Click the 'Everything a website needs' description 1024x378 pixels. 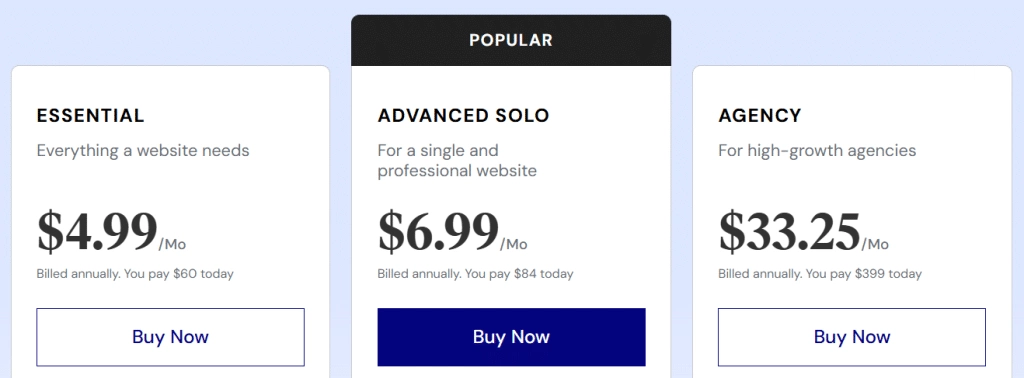(143, 151)
